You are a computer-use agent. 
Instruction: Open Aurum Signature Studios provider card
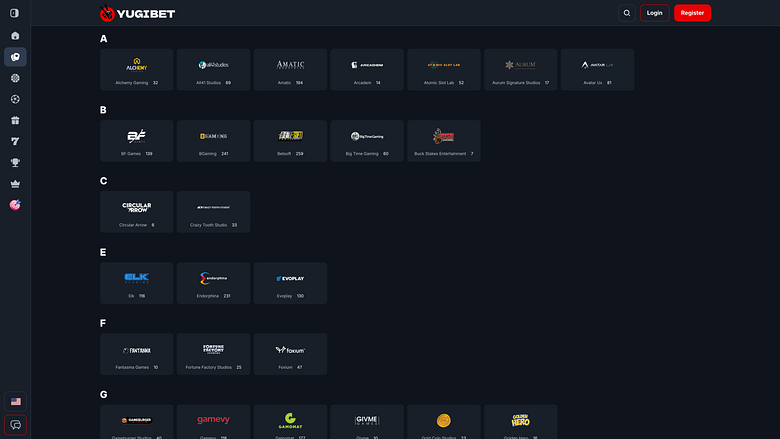point(521,70)
